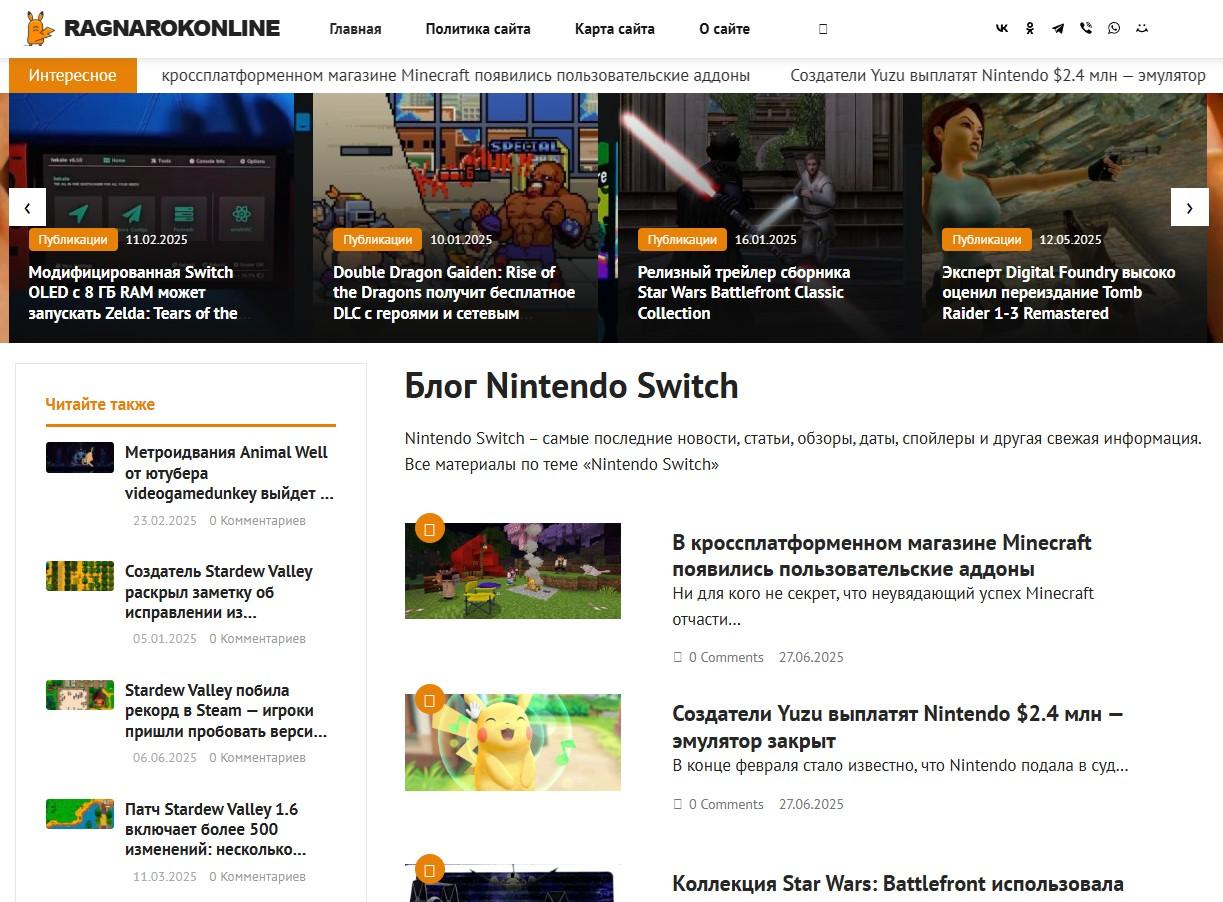Click RAGNAROKONLINE site title
Screen dimensions: 1223x902
click(x=172, y=28)
